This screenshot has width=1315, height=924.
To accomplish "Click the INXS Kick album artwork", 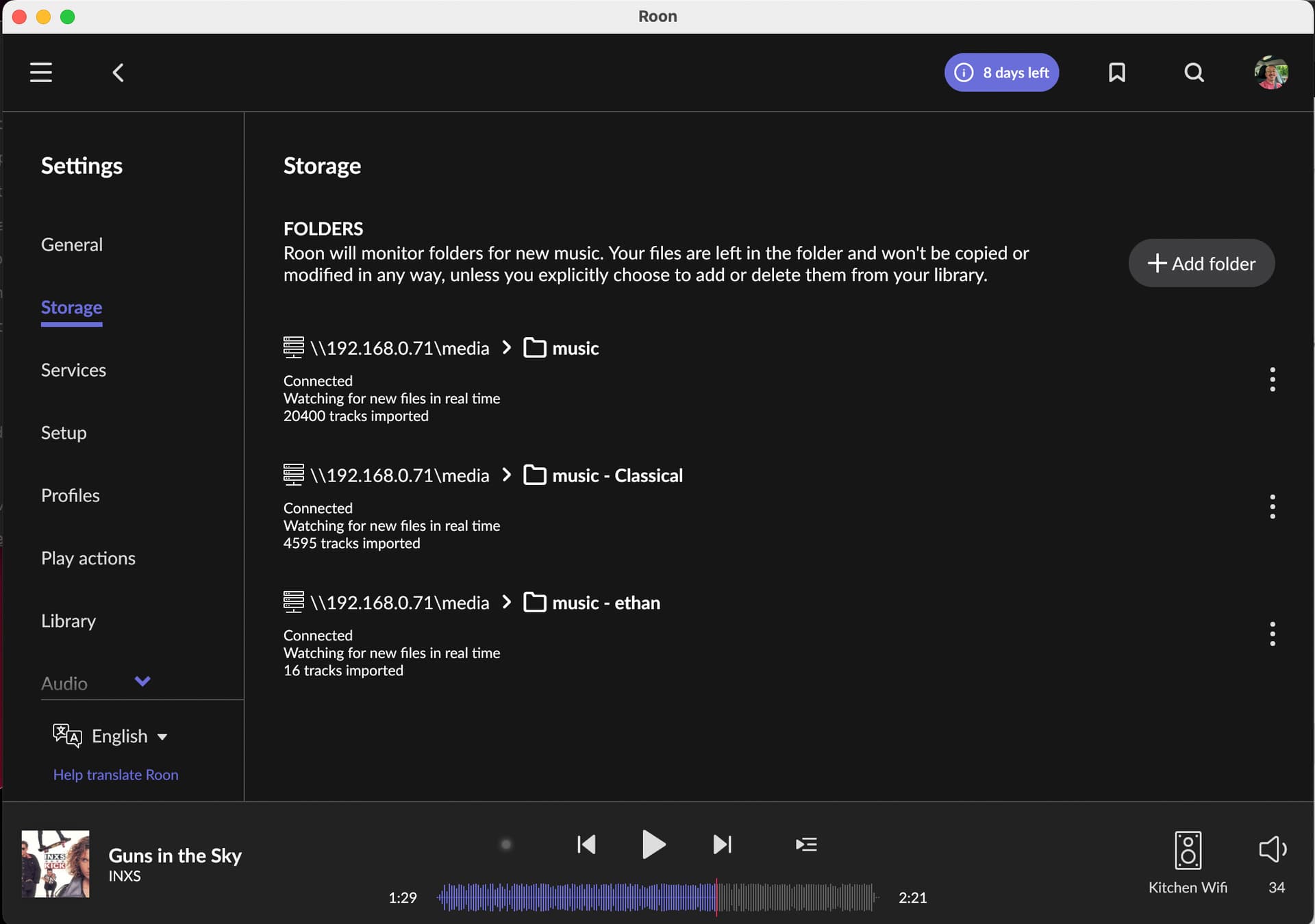I will [55, 864].
